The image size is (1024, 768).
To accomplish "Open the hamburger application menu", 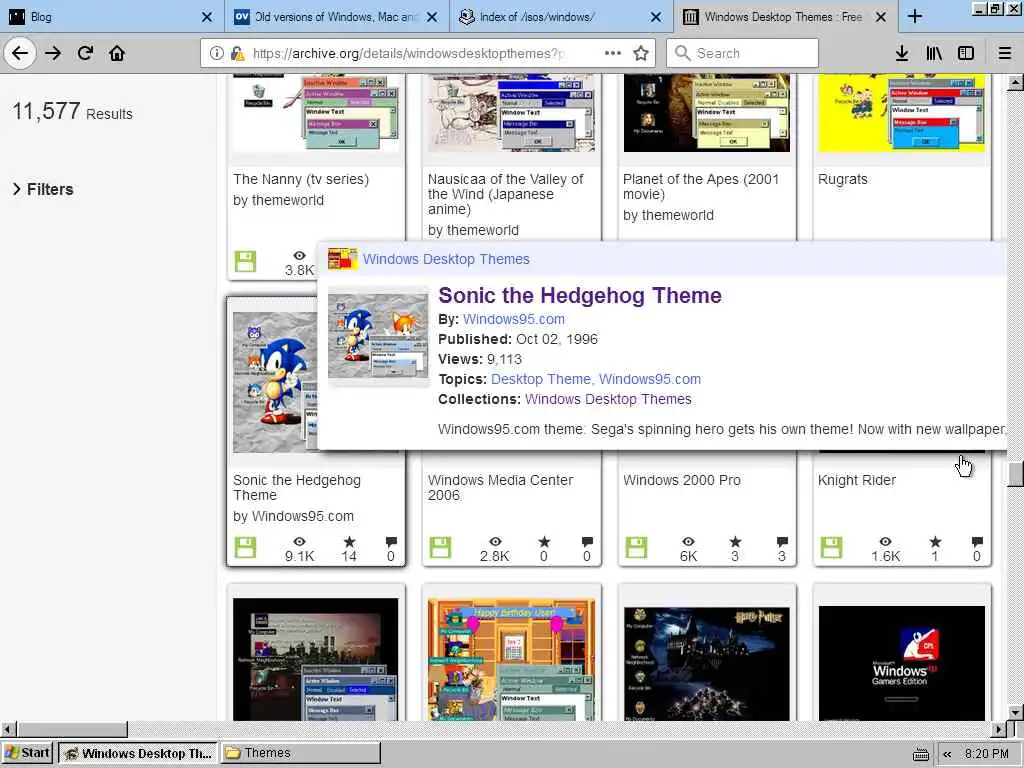I will [1004, 54].
